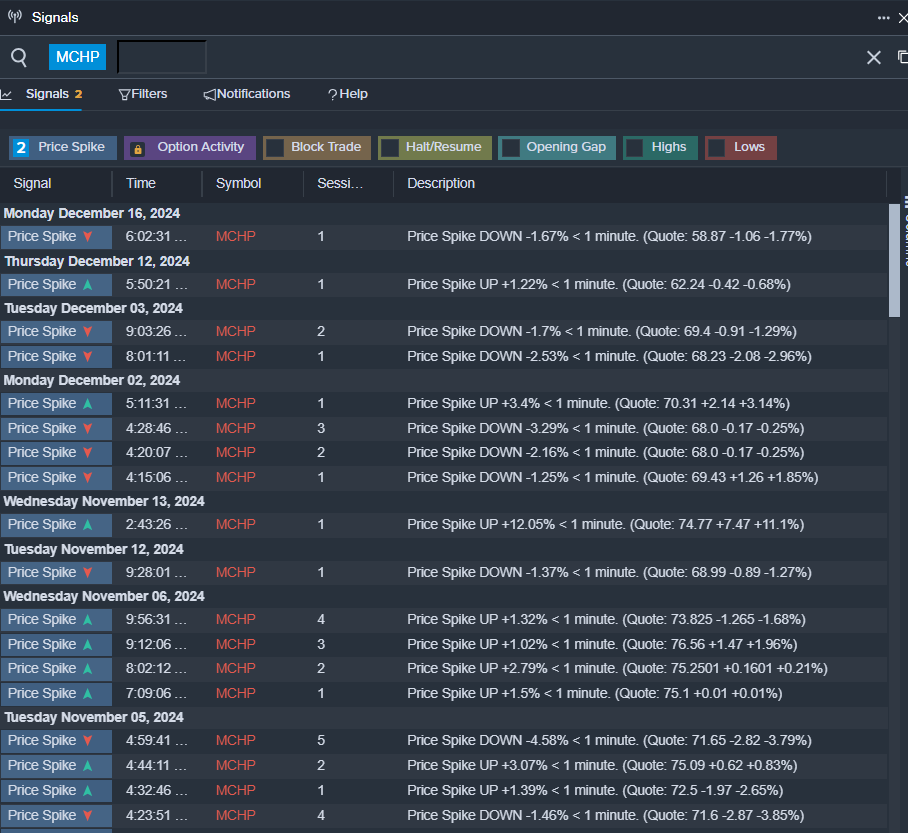Click the lock icon on Option Activity

coord(138,149)
